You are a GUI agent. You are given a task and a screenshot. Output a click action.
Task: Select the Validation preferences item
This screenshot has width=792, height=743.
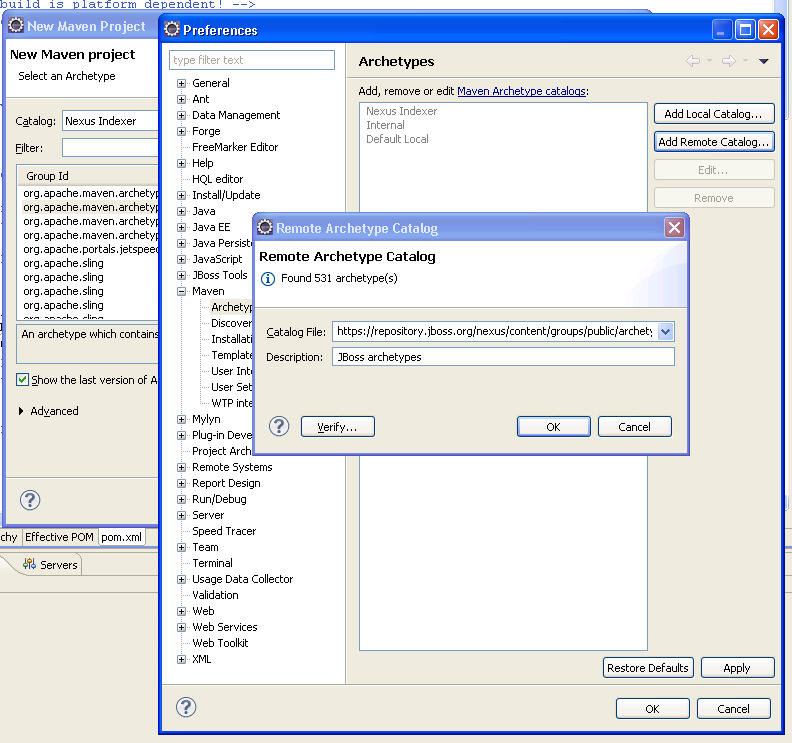[215, 595]
